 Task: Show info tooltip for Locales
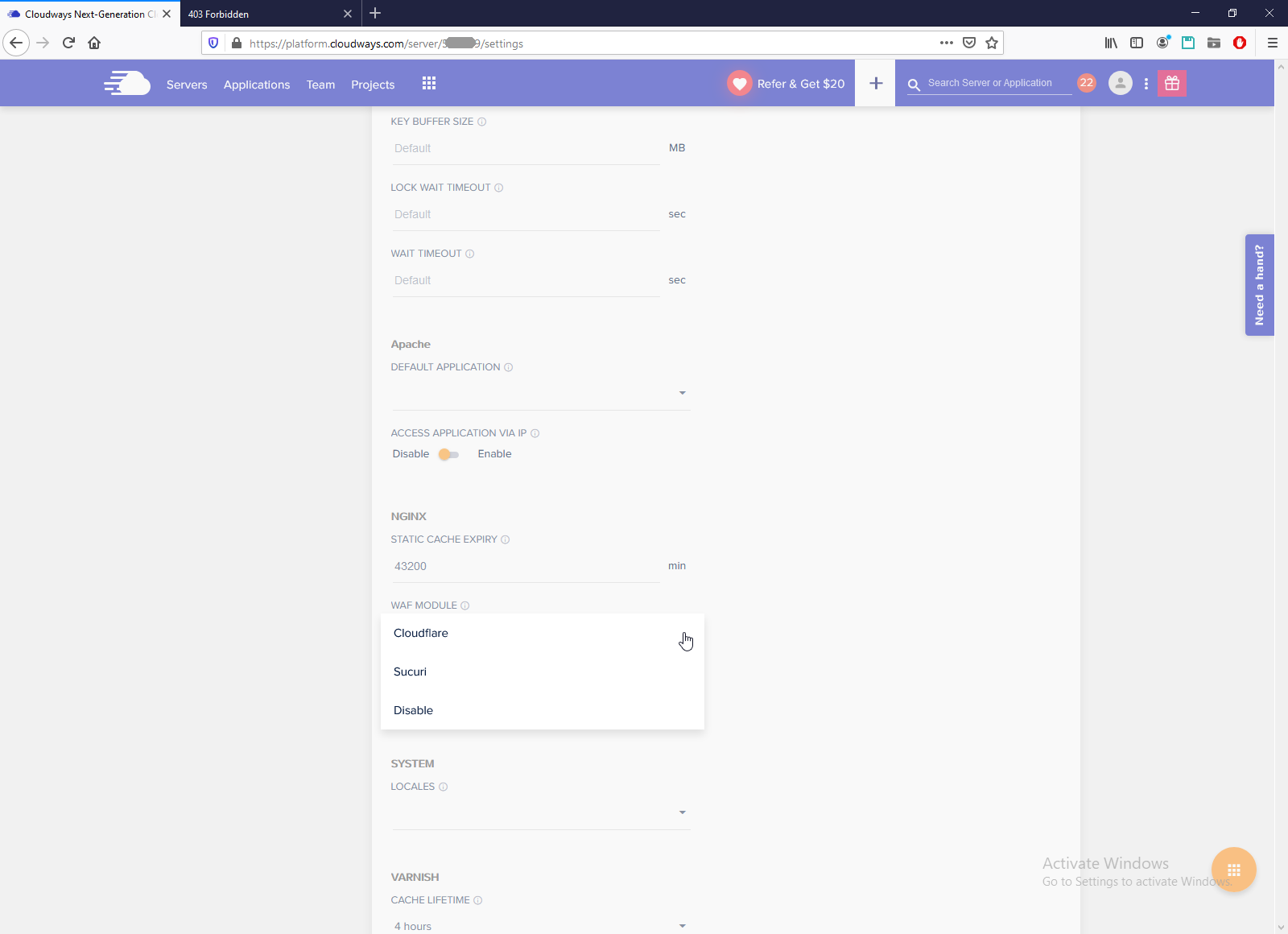pyautogui.click(x=444, y=787)
